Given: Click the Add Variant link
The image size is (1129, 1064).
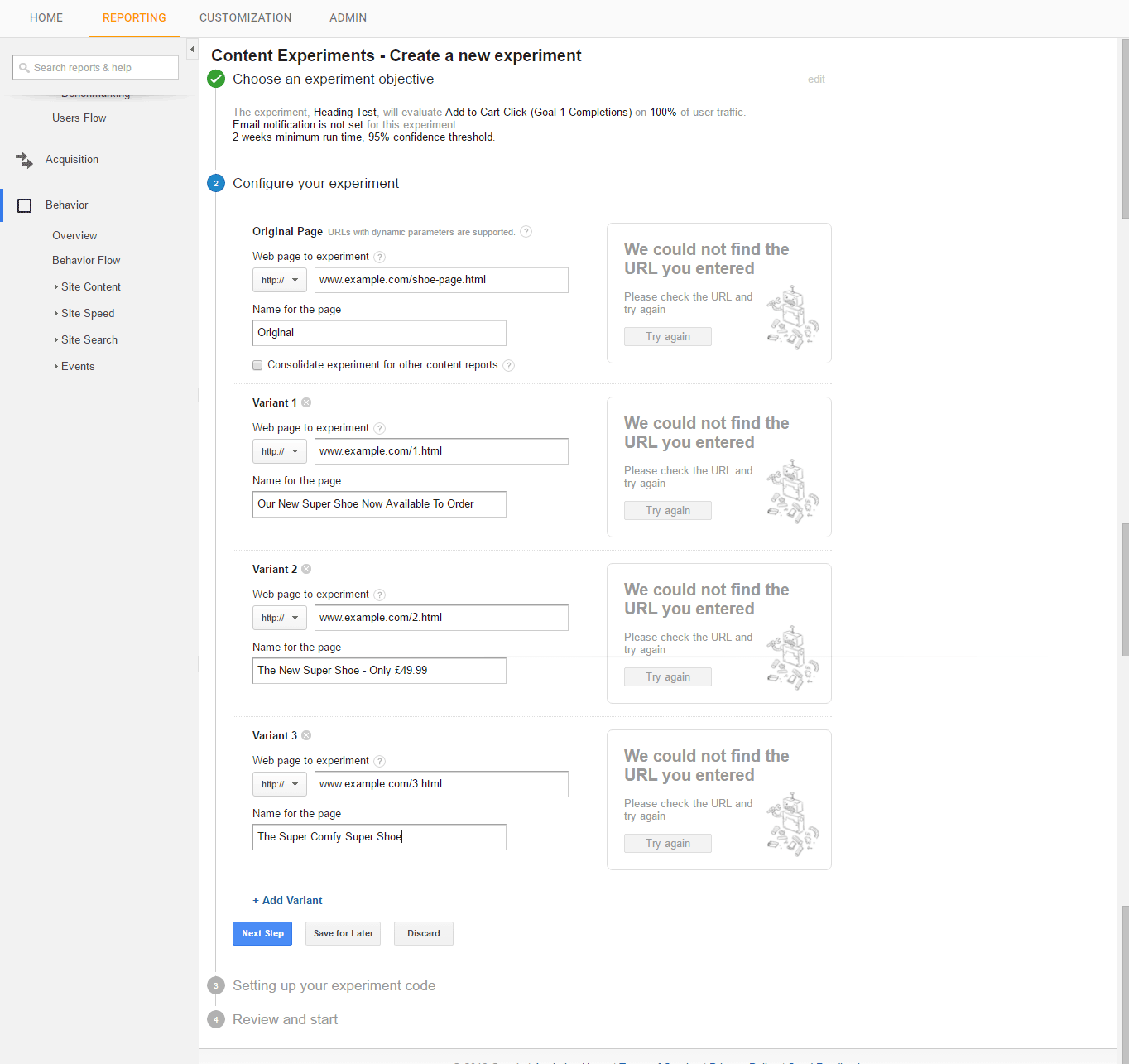Looking at the screenshot, I should [x=288, y=900].
